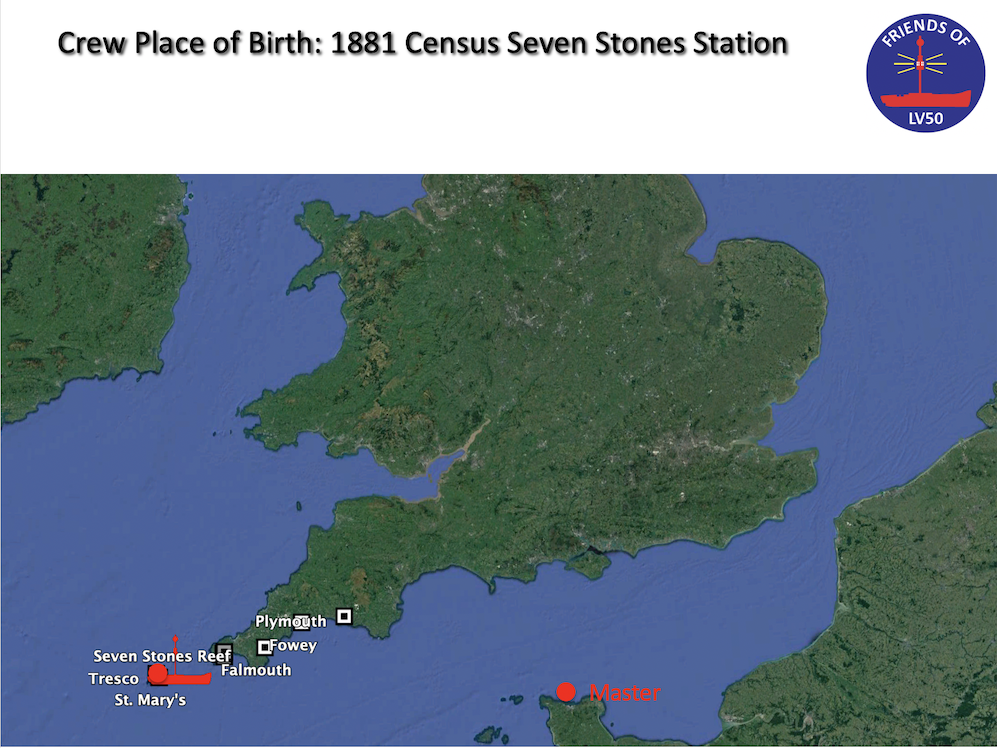The width and height of the screenshot is (997, 748).
Task: Click the 'Seven Stones Reef' label
Action: coord(162,656)
